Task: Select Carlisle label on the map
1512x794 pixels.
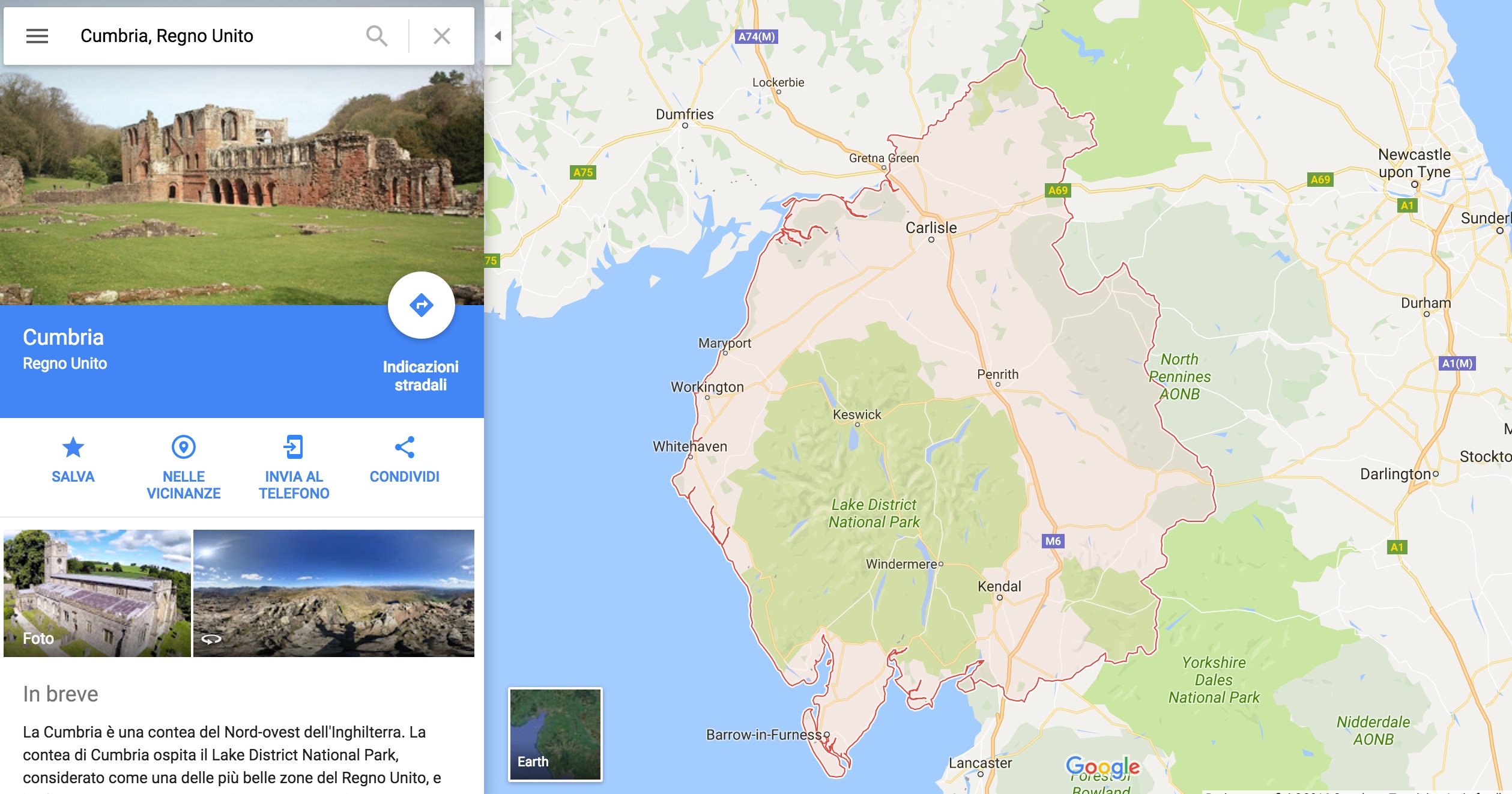Action: click(x=931, y=228)
